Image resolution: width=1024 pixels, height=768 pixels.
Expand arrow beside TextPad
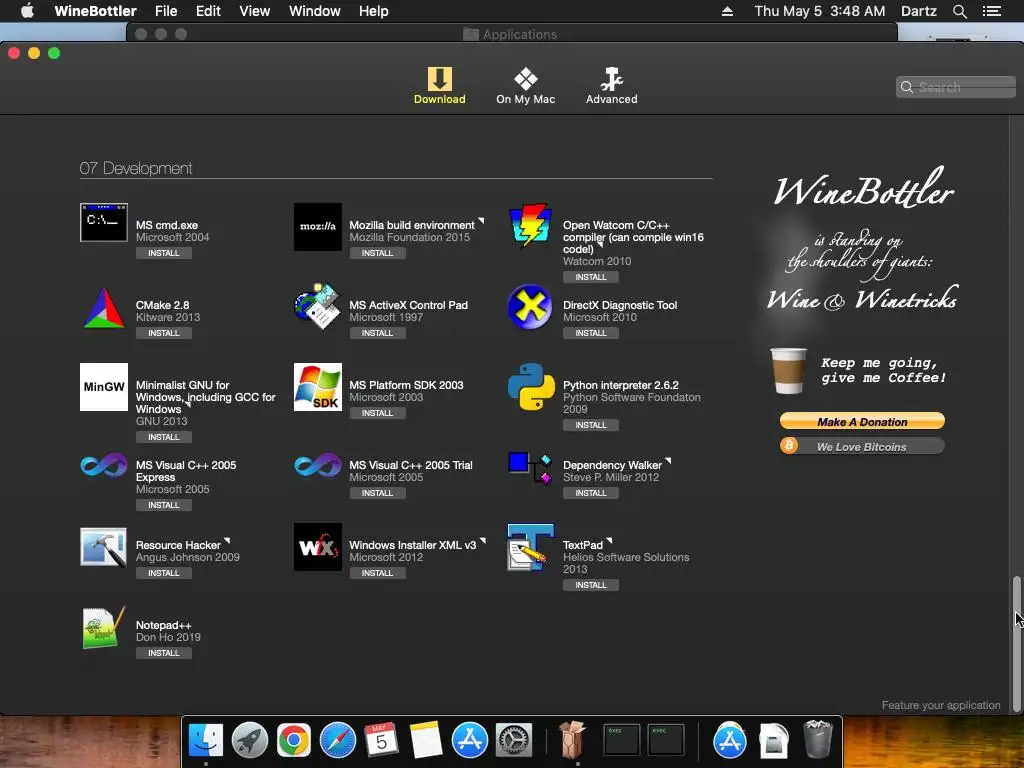(609, 541)
